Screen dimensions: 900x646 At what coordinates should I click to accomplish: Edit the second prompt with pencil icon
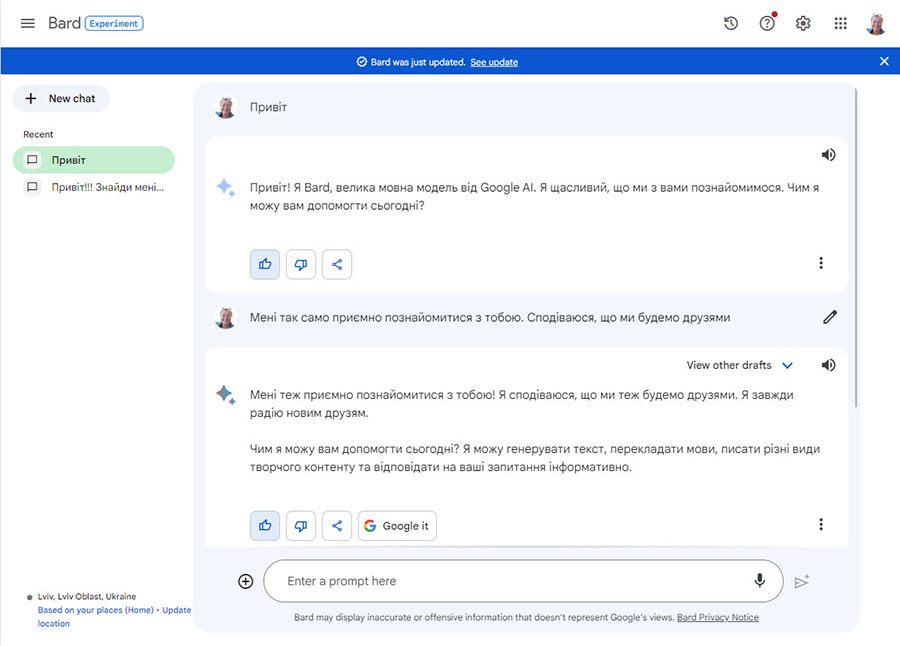[830, 317]
